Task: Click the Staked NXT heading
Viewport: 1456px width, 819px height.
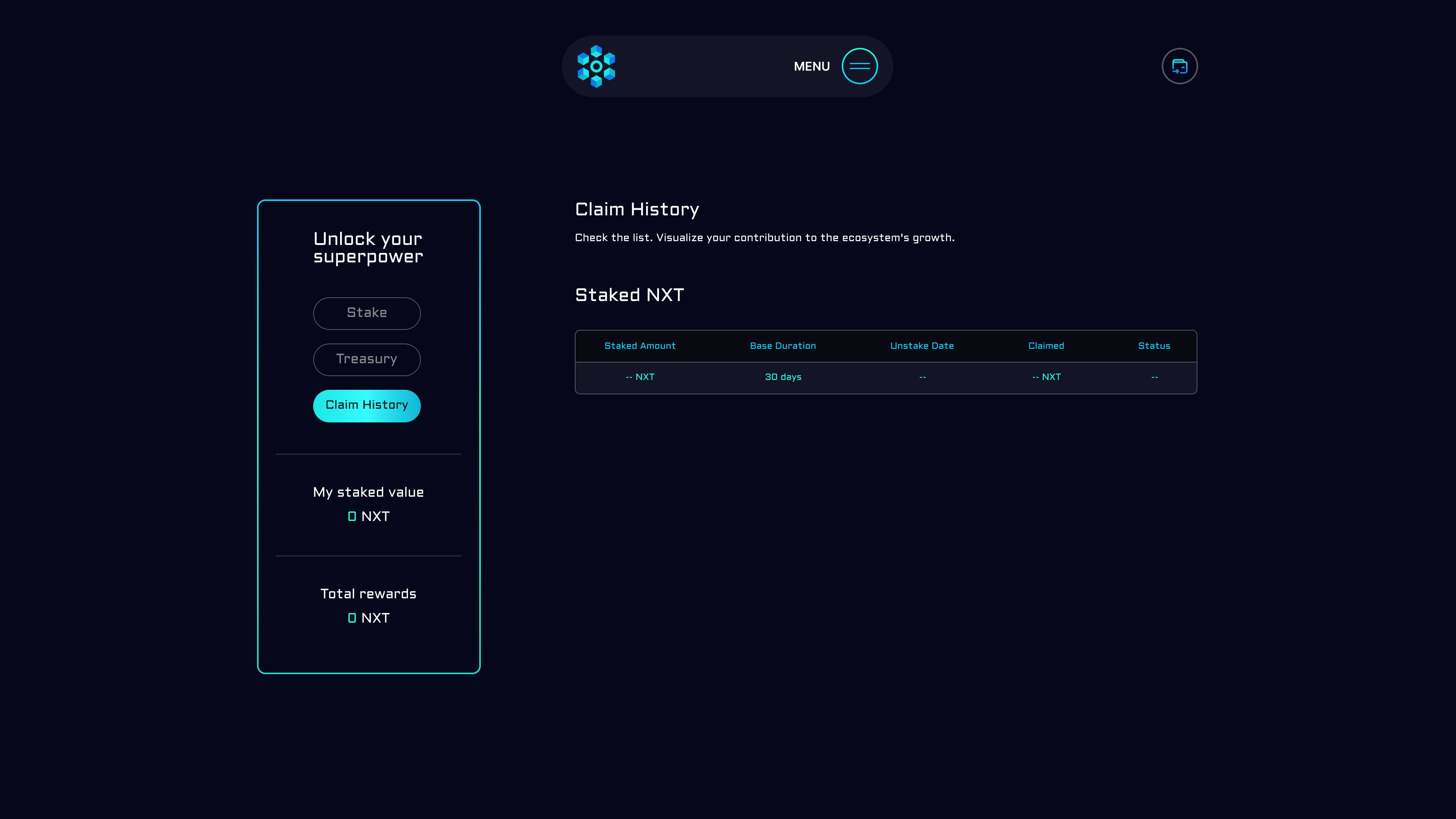Action: [x=629, y=295]
